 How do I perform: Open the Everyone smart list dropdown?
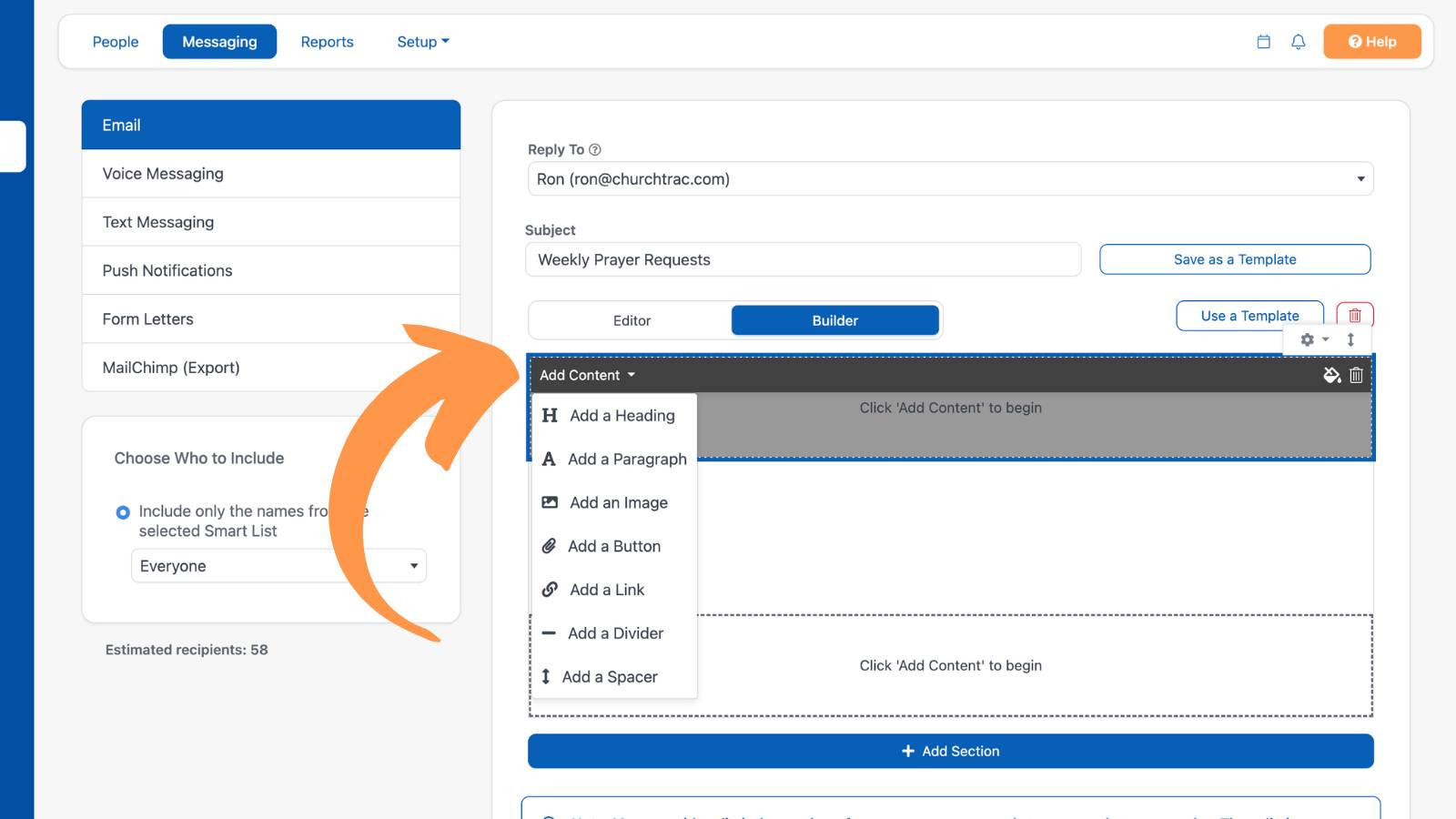(x=278, y=566)
